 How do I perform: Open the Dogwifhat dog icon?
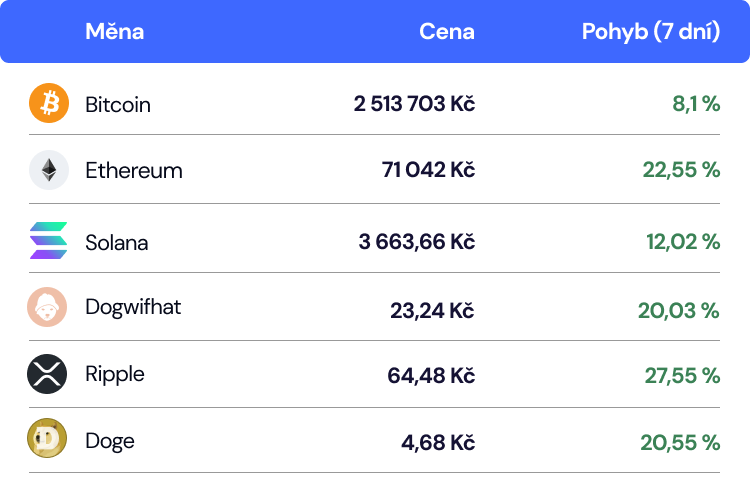(x=47, y=307)
